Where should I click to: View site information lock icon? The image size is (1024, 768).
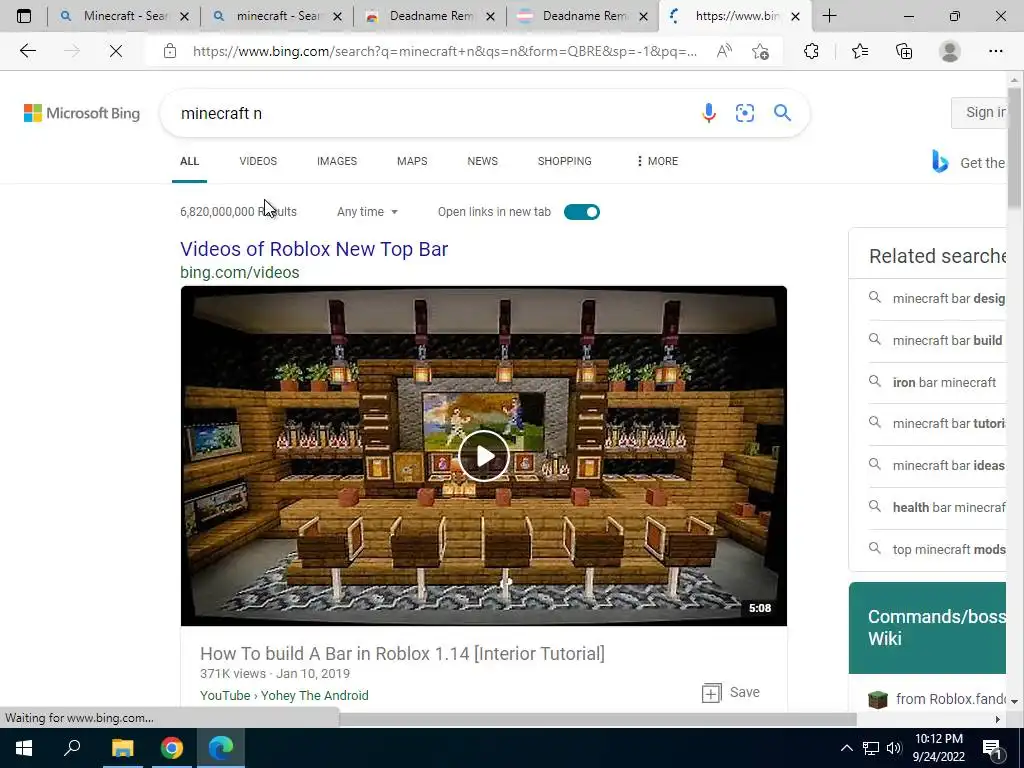coord(170,51)
